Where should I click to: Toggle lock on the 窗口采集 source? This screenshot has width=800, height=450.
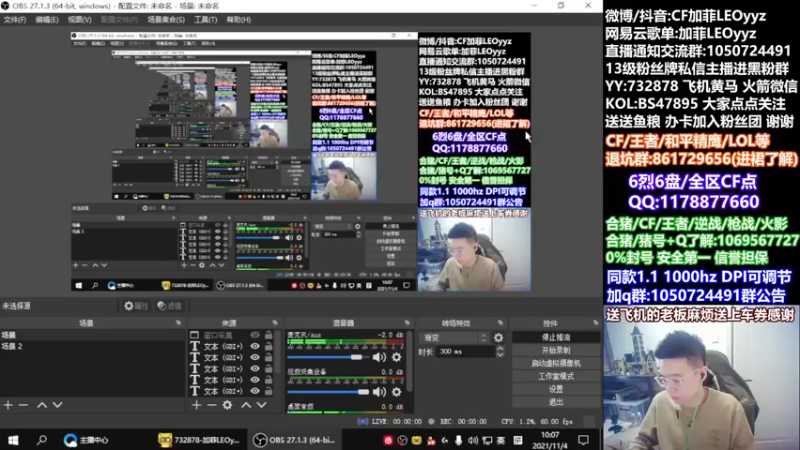point(268,335)
